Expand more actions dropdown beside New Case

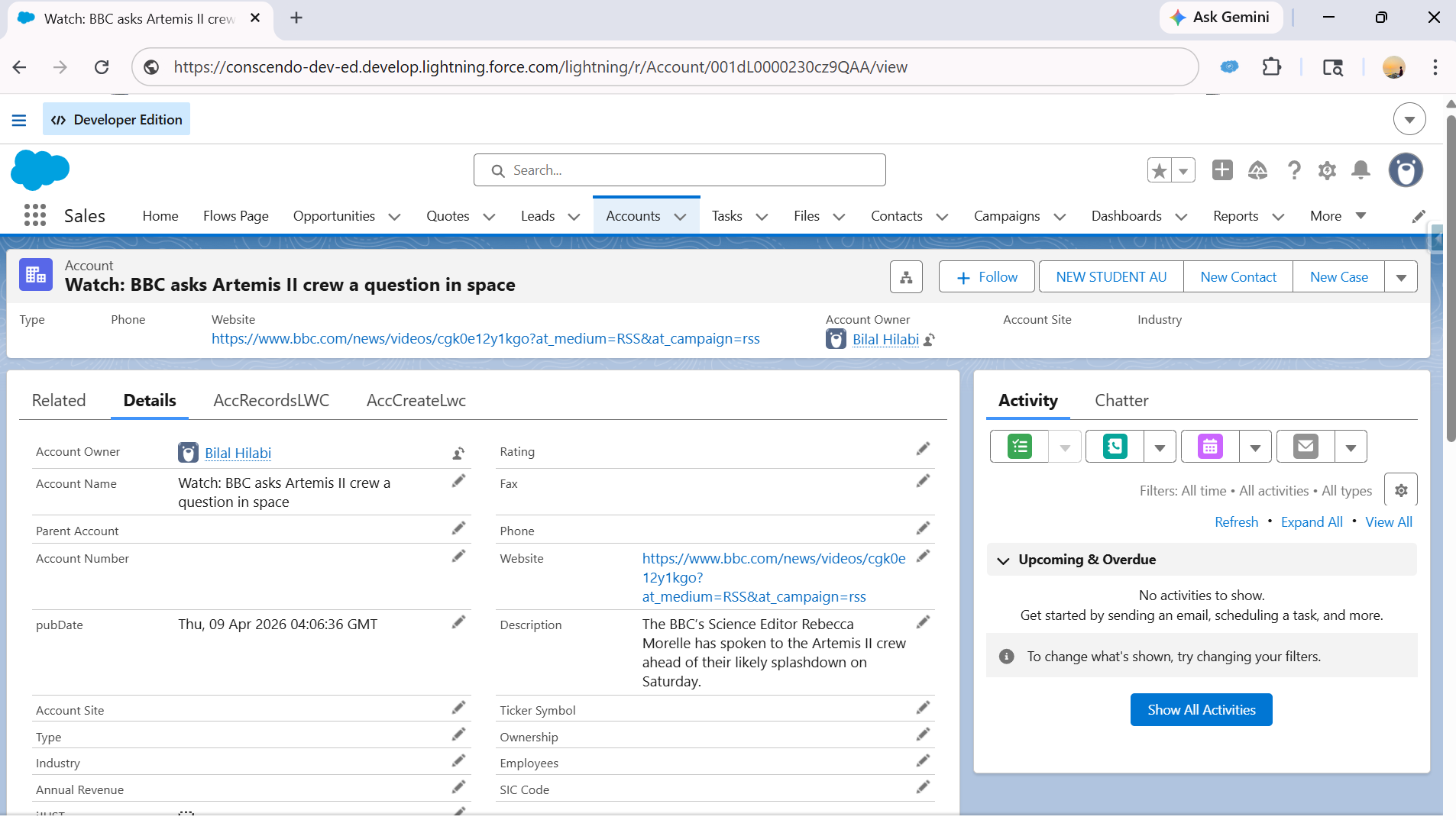[1401, 277]
